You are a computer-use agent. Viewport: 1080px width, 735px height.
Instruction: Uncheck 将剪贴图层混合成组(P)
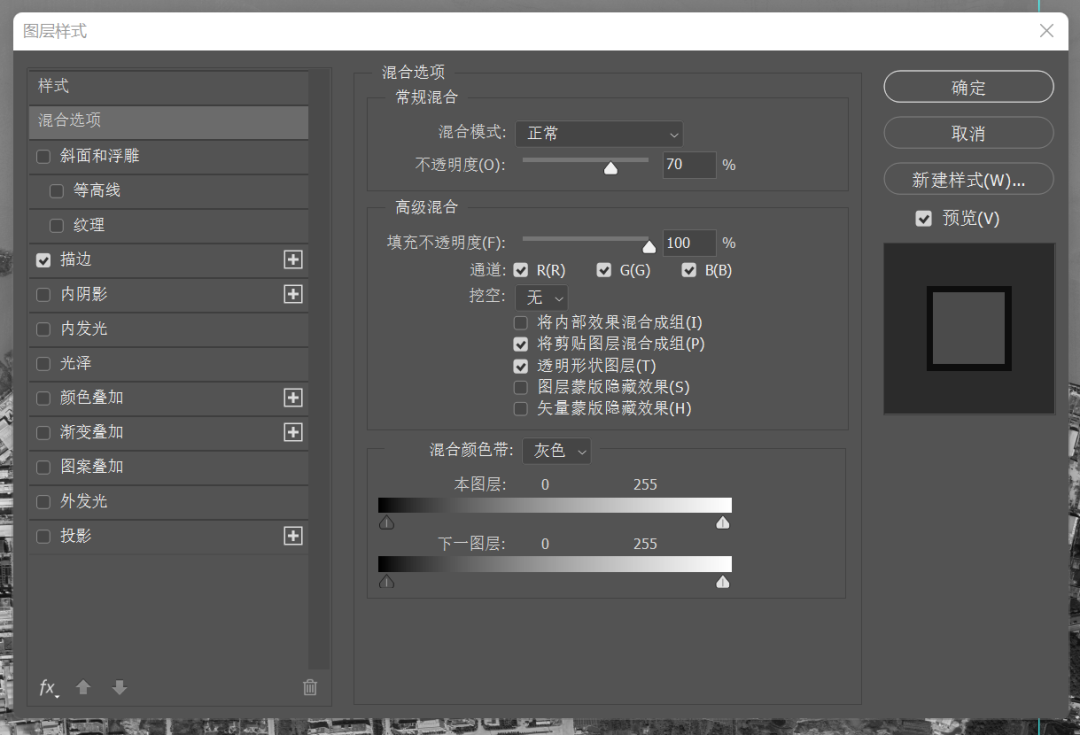pyautogui.click(x=521, y=344)
